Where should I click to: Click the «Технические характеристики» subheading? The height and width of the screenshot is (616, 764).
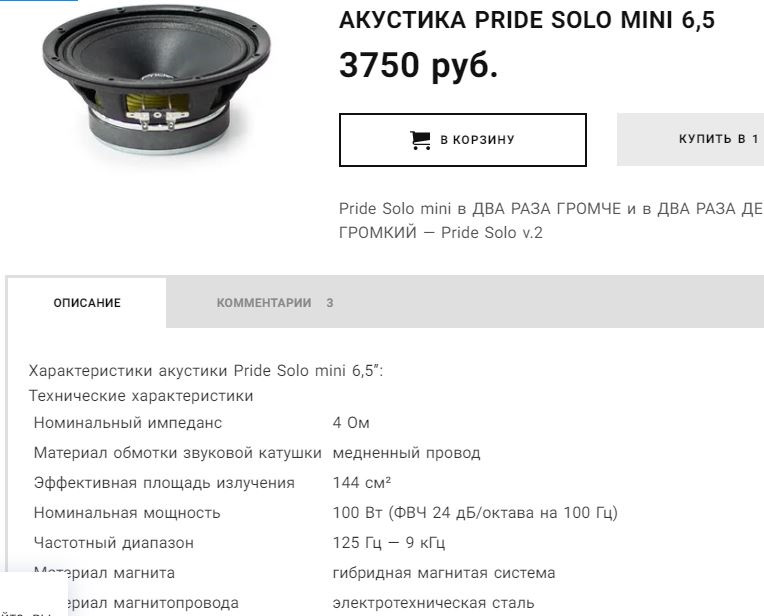(141, 396)
